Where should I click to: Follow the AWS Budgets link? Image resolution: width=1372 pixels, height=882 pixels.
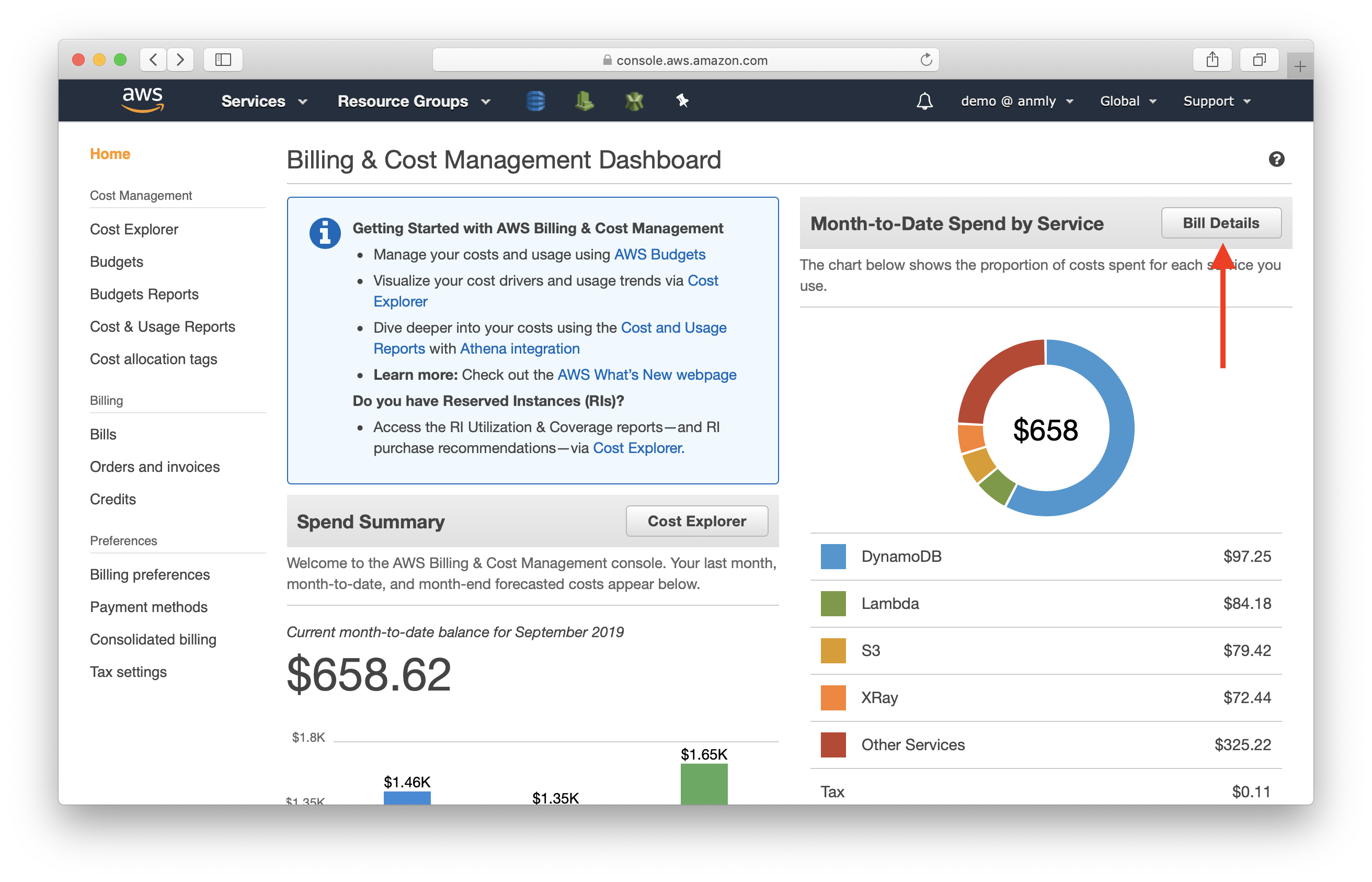point(659,254)
